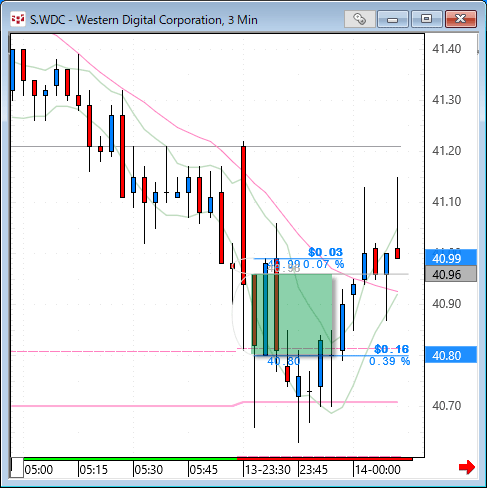Screen dimensions: 487x488
Task: Click the 40.99 price label on scale
Action: (451, 258)
